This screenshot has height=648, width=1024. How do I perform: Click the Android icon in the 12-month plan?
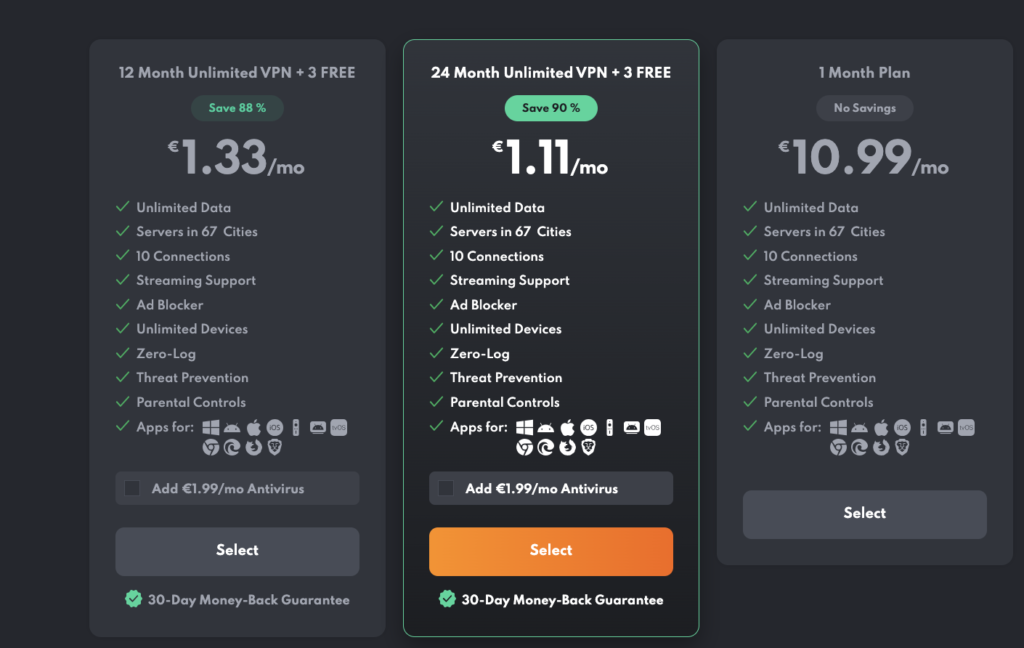[x=232, y=428]
